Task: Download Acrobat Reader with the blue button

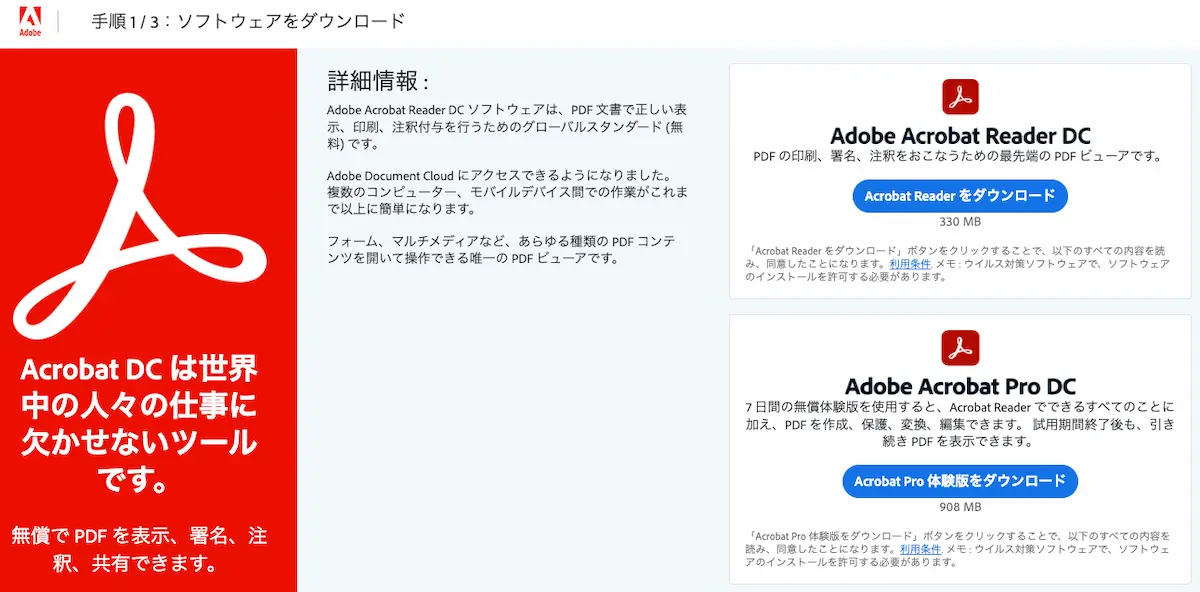Action: [960, 196]
